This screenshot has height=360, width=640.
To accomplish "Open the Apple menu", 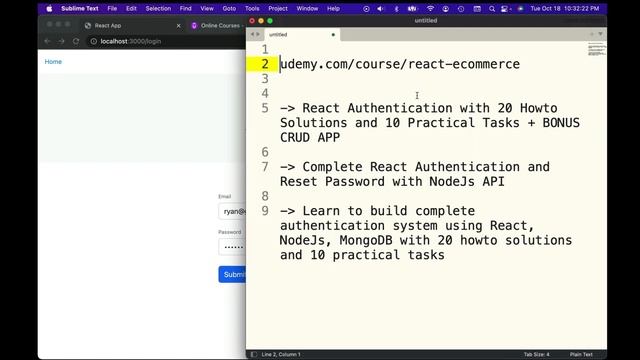I will [x=49, y=9].
